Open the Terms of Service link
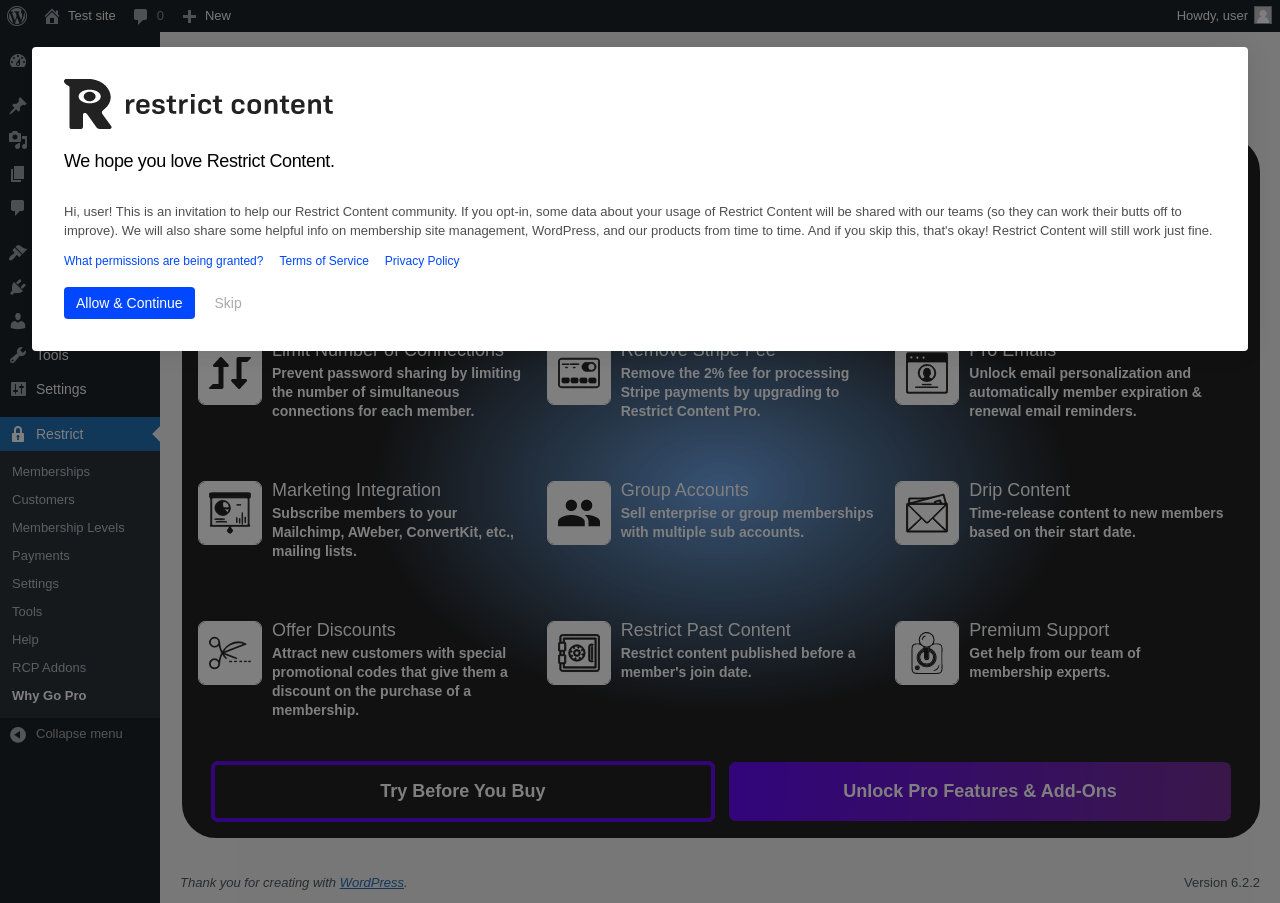The image size is (1280, 903). point(324,261)
